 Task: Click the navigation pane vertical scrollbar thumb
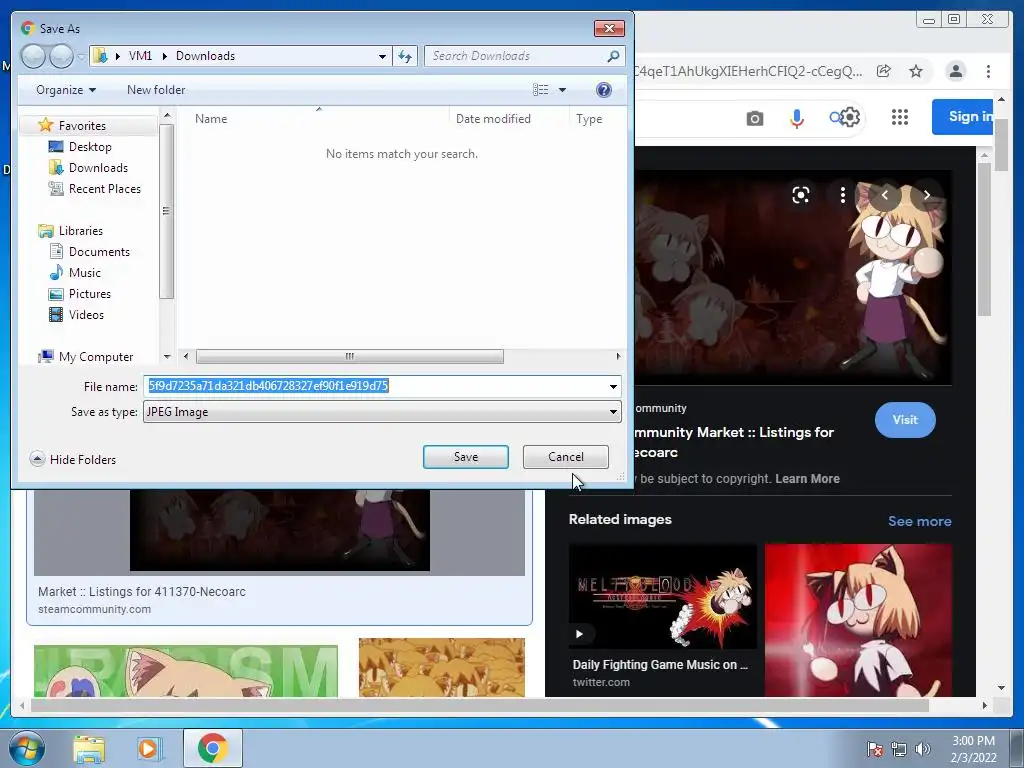(x=167, y=211)
